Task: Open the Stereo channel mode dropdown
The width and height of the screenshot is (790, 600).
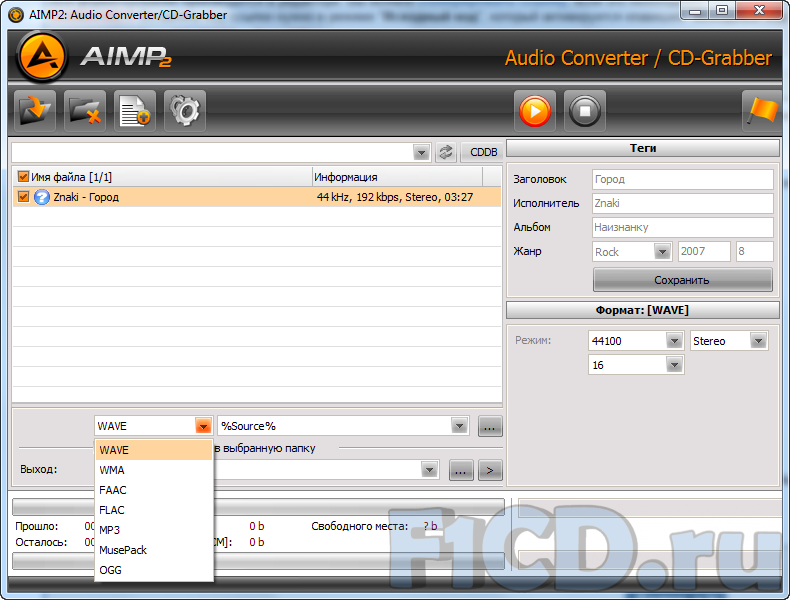Action: point(758,341)
